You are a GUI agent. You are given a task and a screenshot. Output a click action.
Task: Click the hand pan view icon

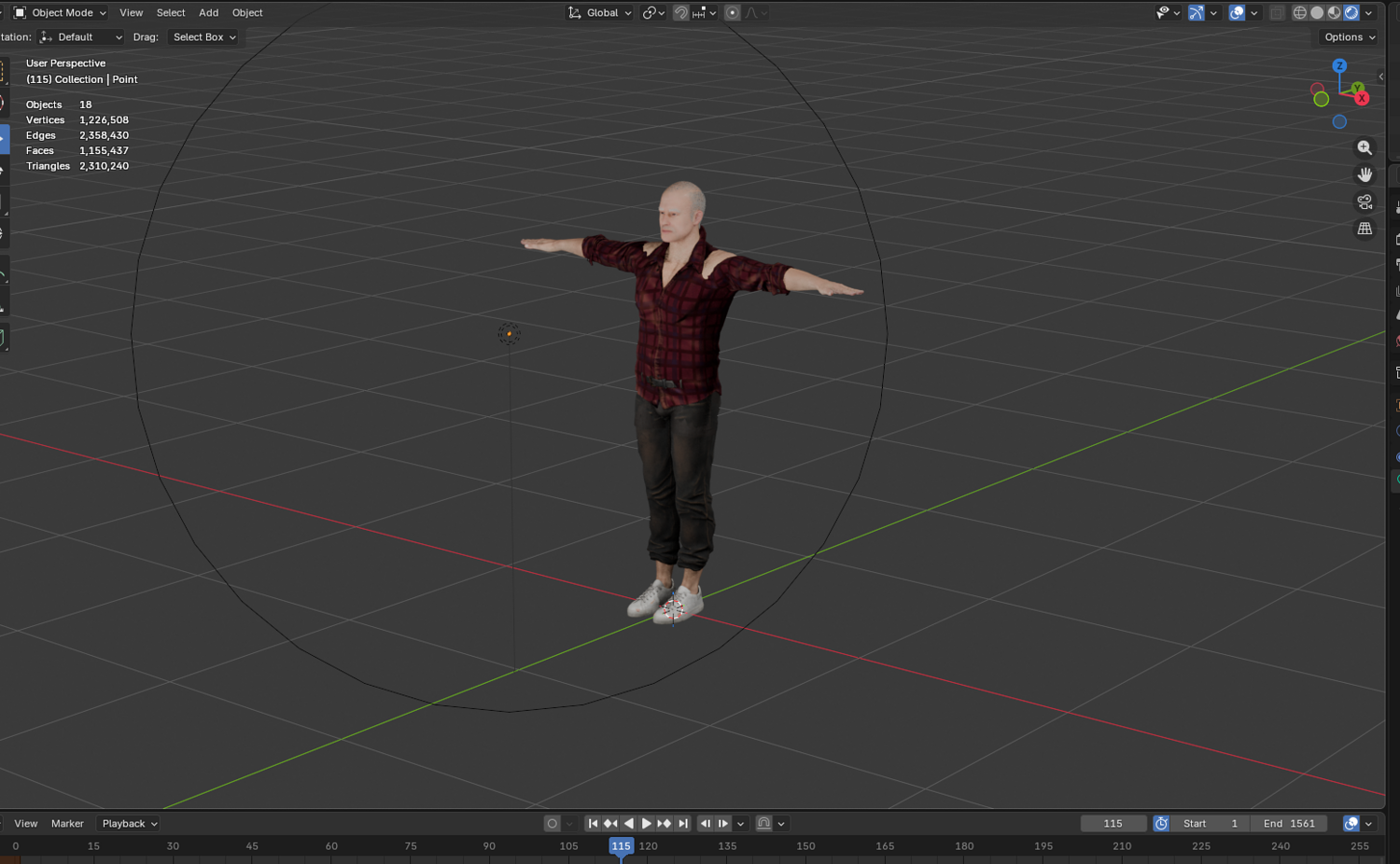pos(1365,174)
